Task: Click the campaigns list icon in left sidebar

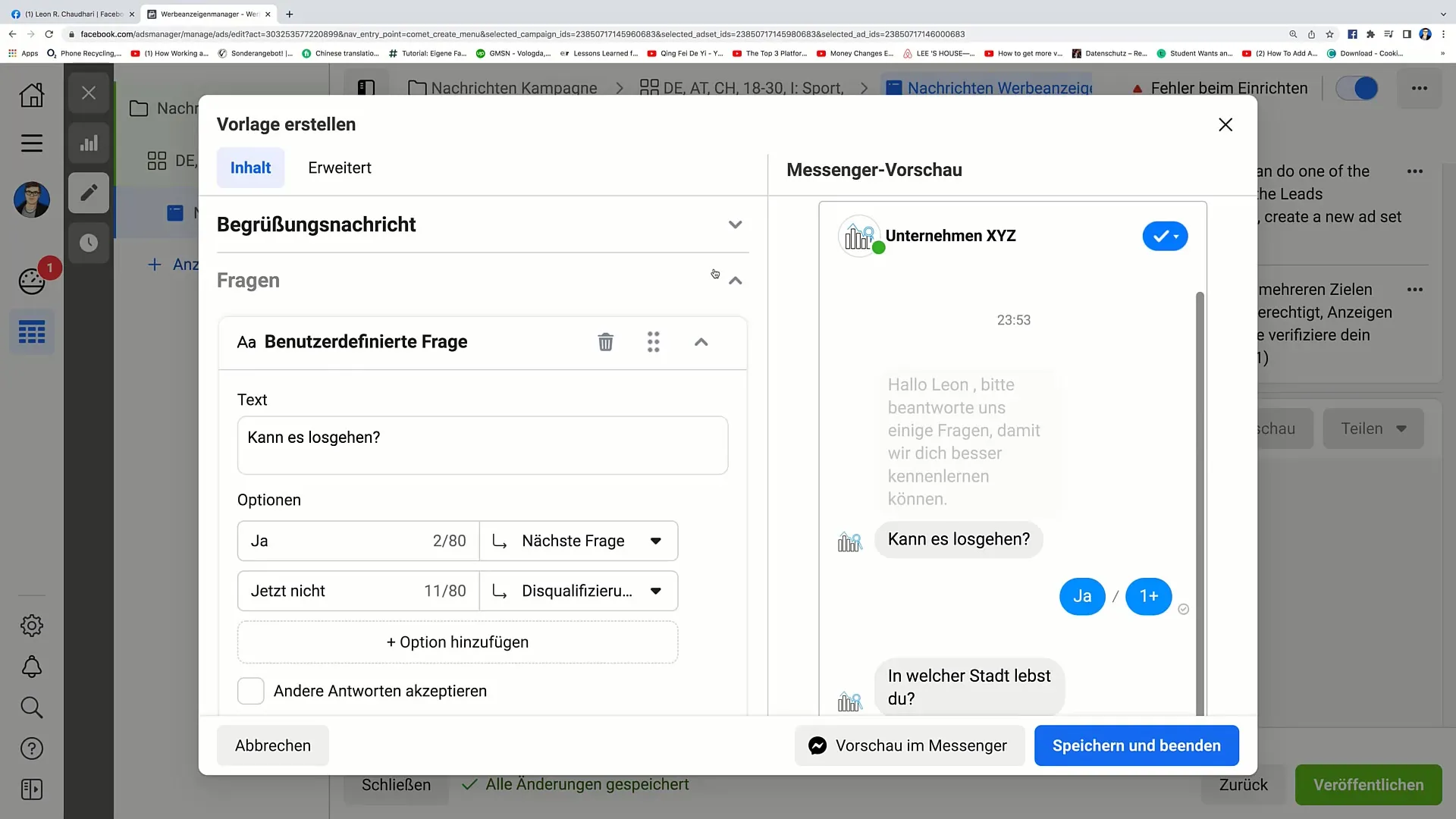Action: click(31, 332)
